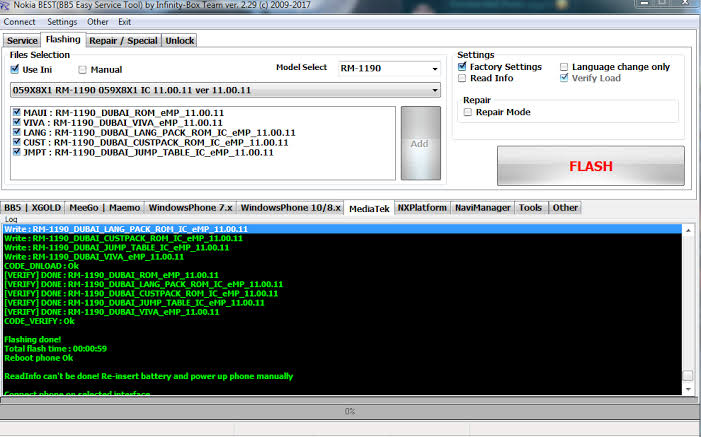Click the Flashing done! log line

tap(33, 339)
